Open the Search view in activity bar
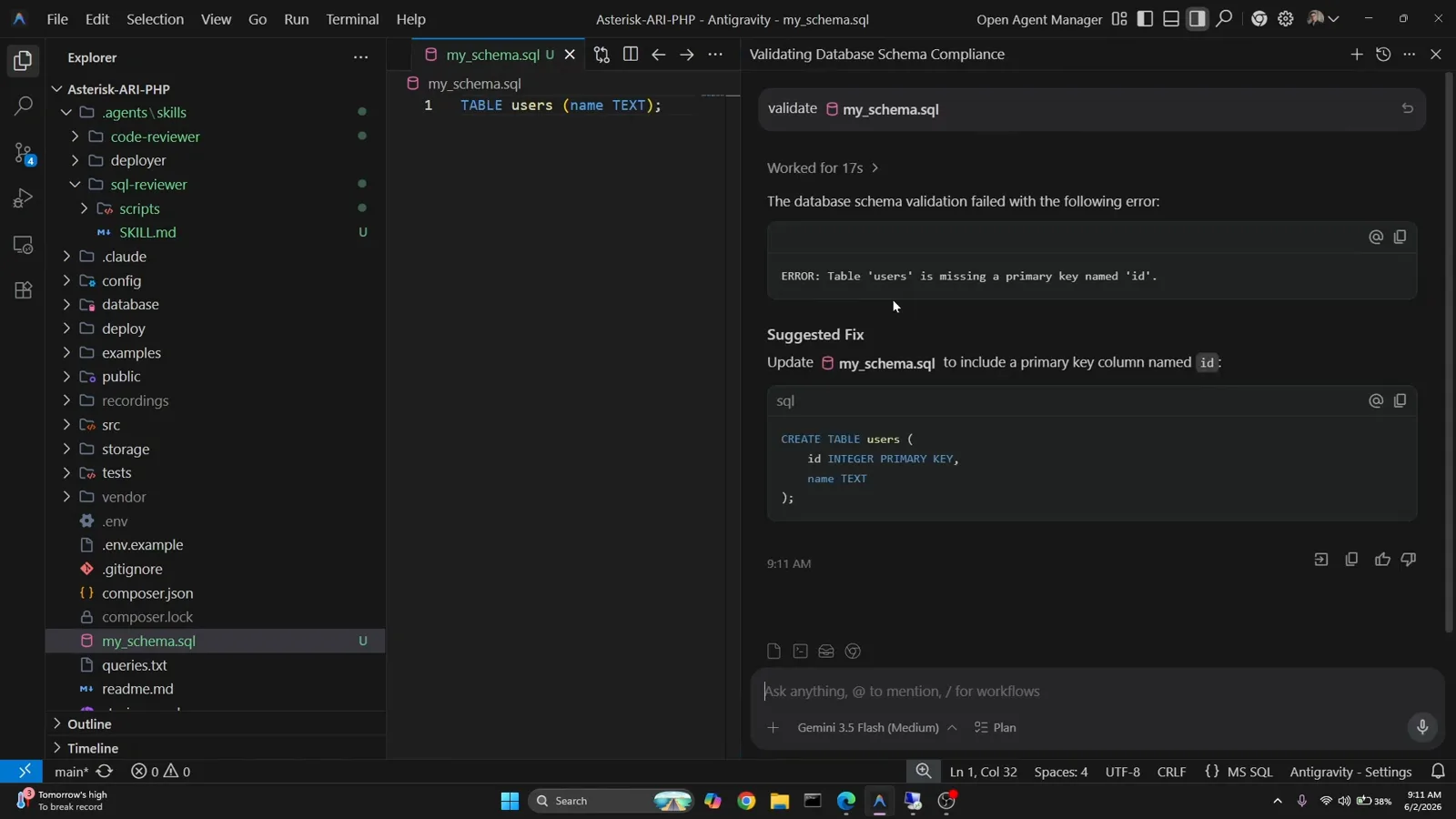Viewport: 1456px width, 819px height. coord(23,106)
